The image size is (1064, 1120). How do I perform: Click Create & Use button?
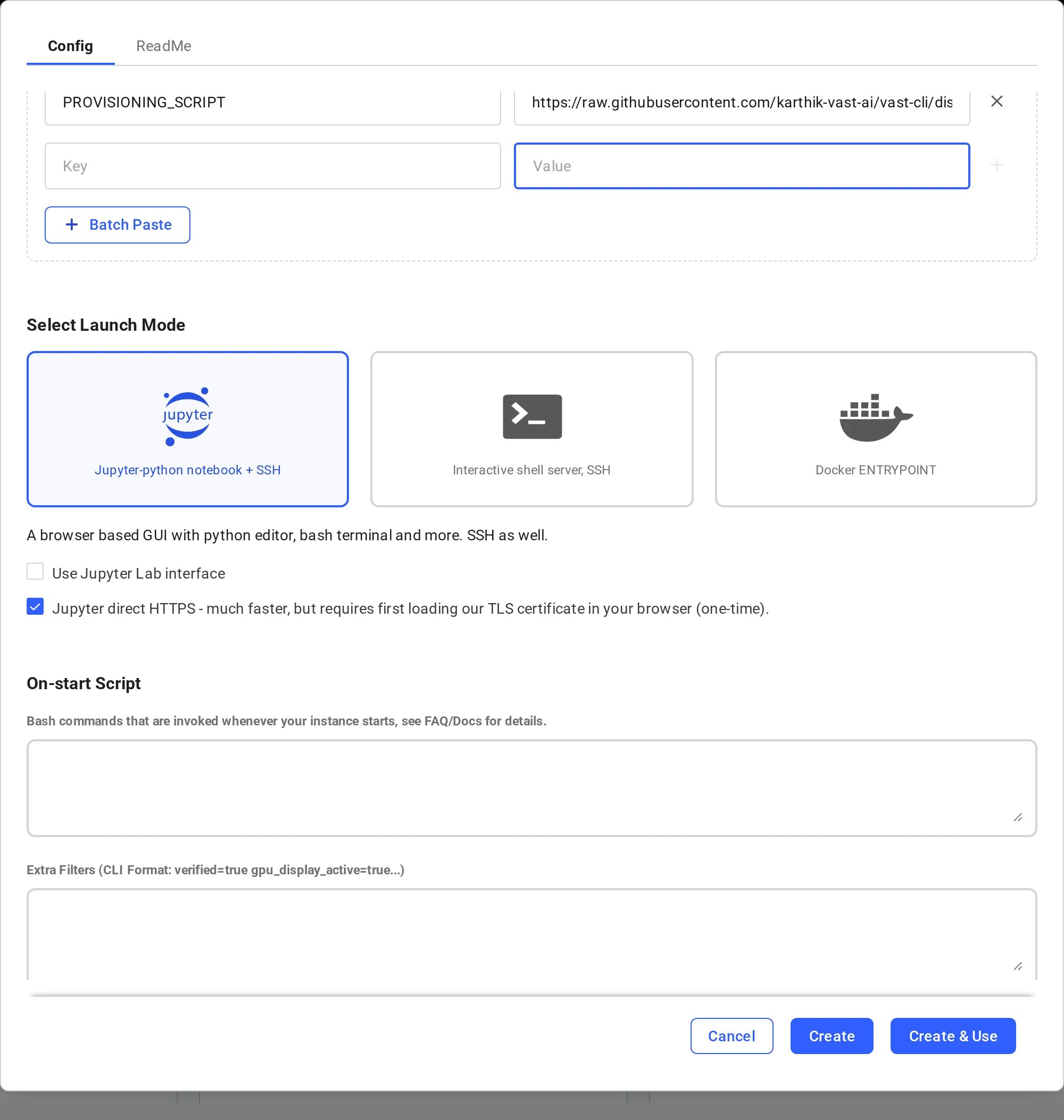pyautogui.click(x=953, y=1036)
